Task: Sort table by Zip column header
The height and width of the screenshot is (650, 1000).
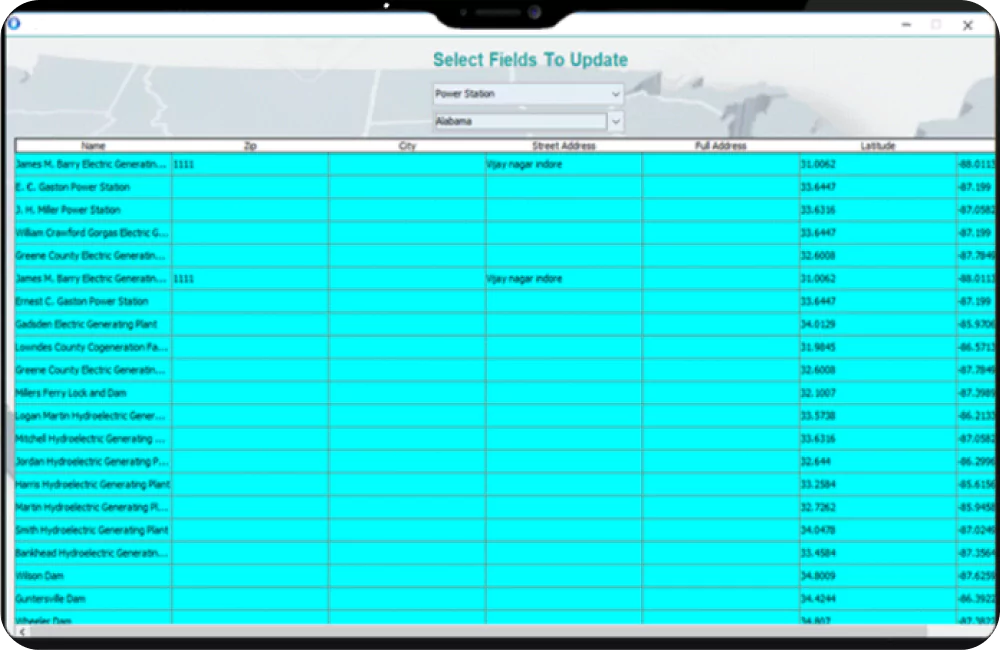Action: (x=250, y=146)
